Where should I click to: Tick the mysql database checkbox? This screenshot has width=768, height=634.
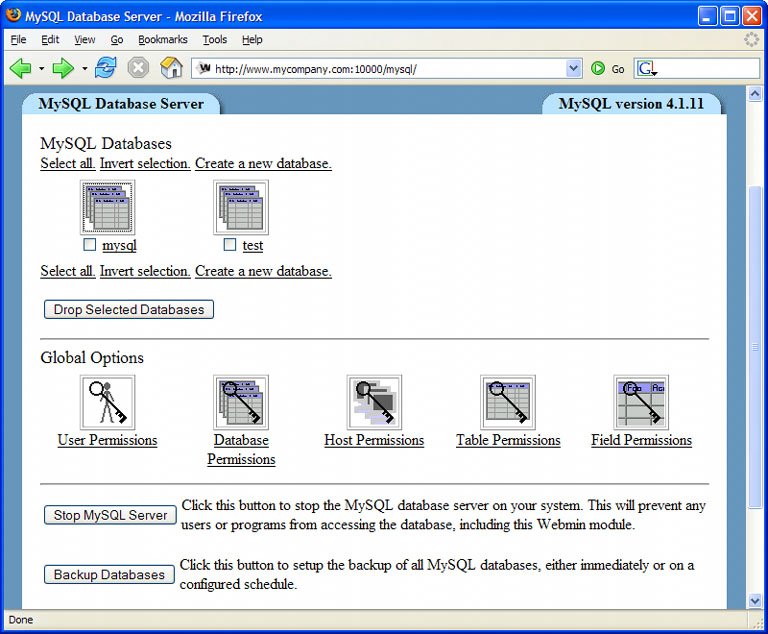pyautogui.click(x=90, y=245)
